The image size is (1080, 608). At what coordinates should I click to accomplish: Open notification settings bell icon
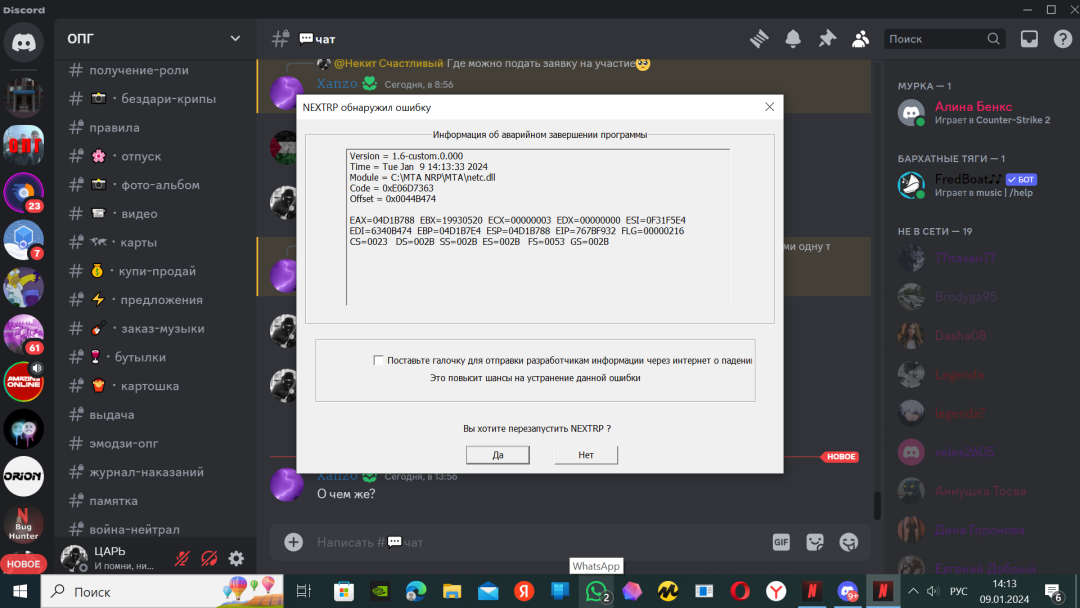(x=793, y=39)
